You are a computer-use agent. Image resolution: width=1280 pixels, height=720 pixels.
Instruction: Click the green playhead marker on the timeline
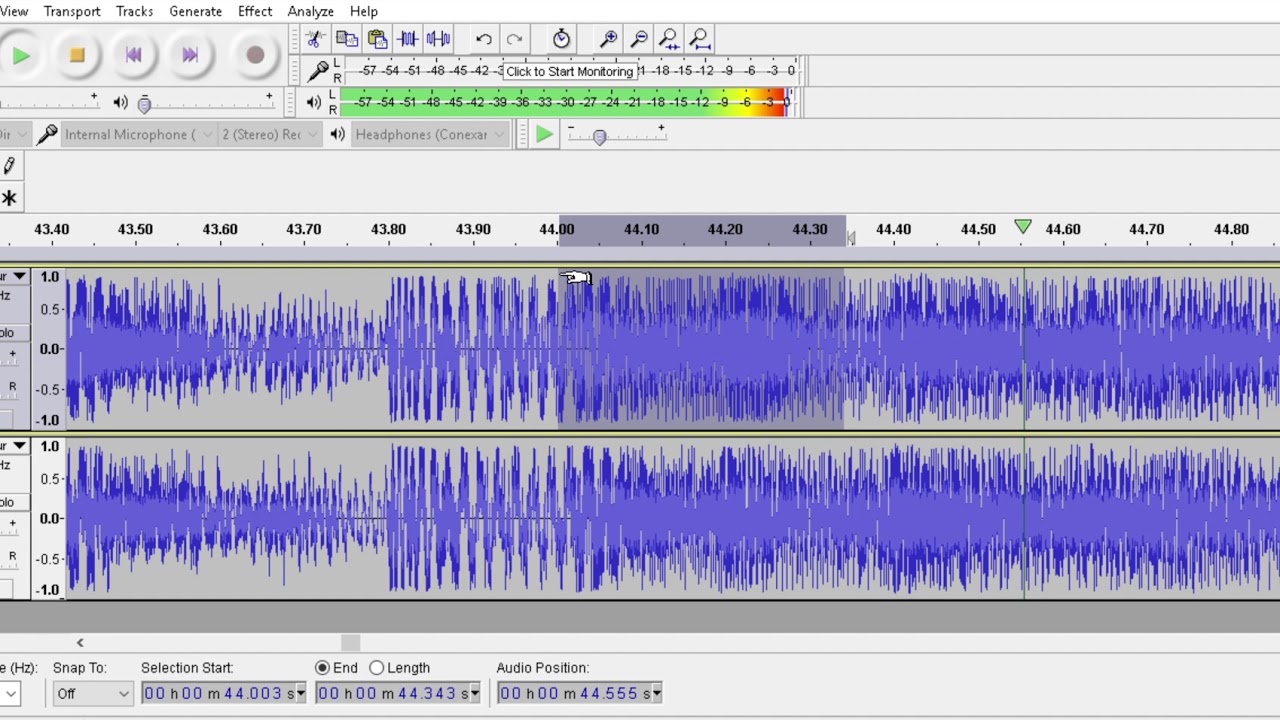pyautogui.click(x=1022, y=229)
